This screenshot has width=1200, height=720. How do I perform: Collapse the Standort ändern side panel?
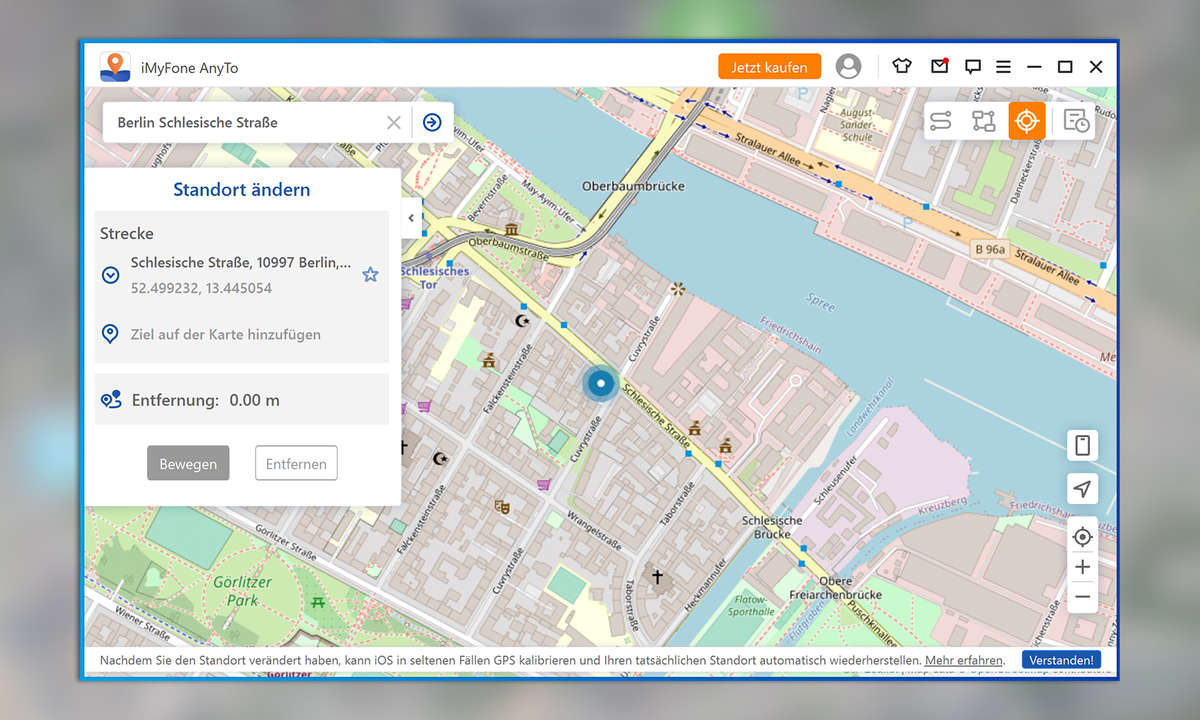411,218
